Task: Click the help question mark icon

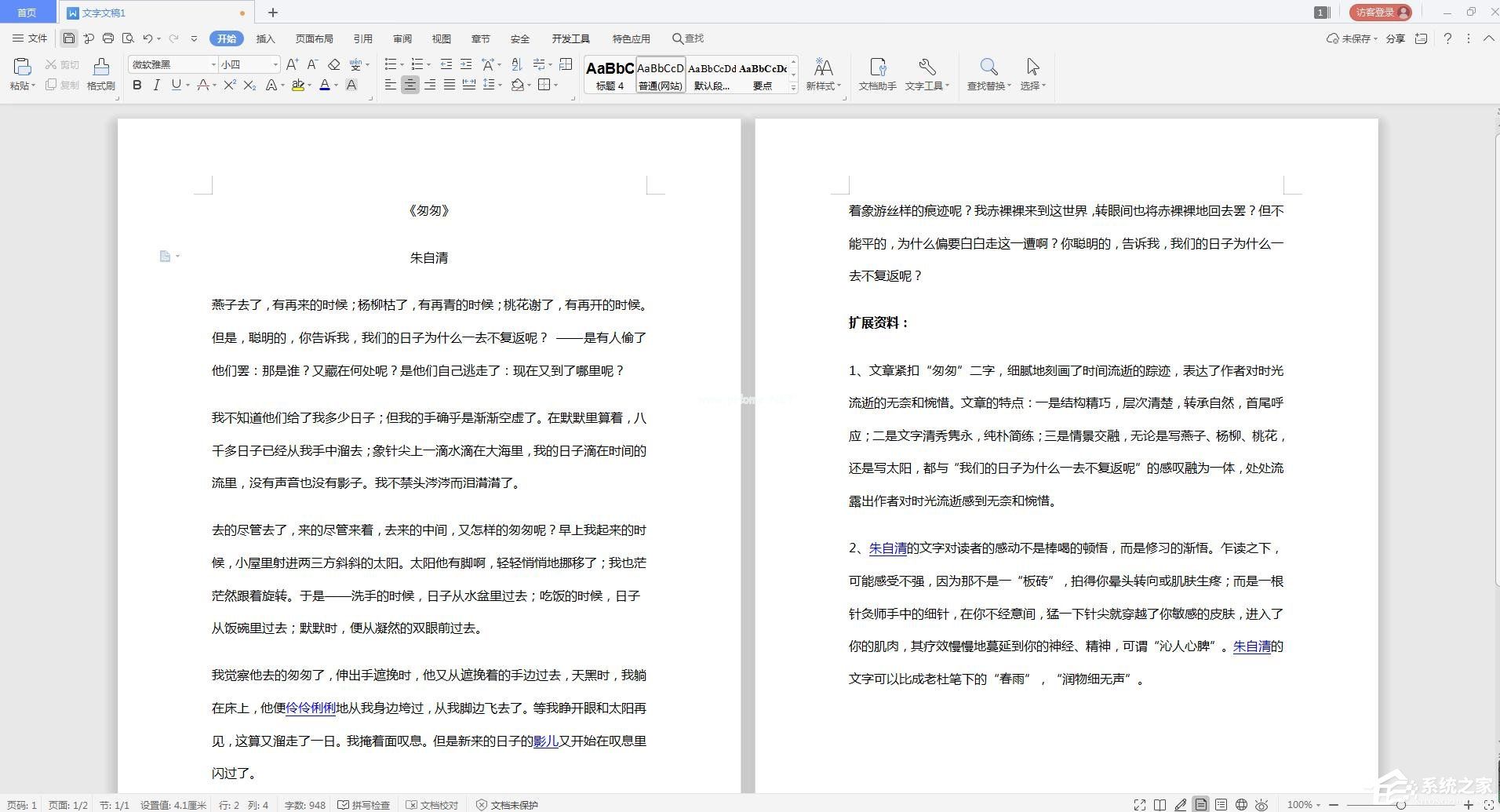Action: click(1447, 38)
